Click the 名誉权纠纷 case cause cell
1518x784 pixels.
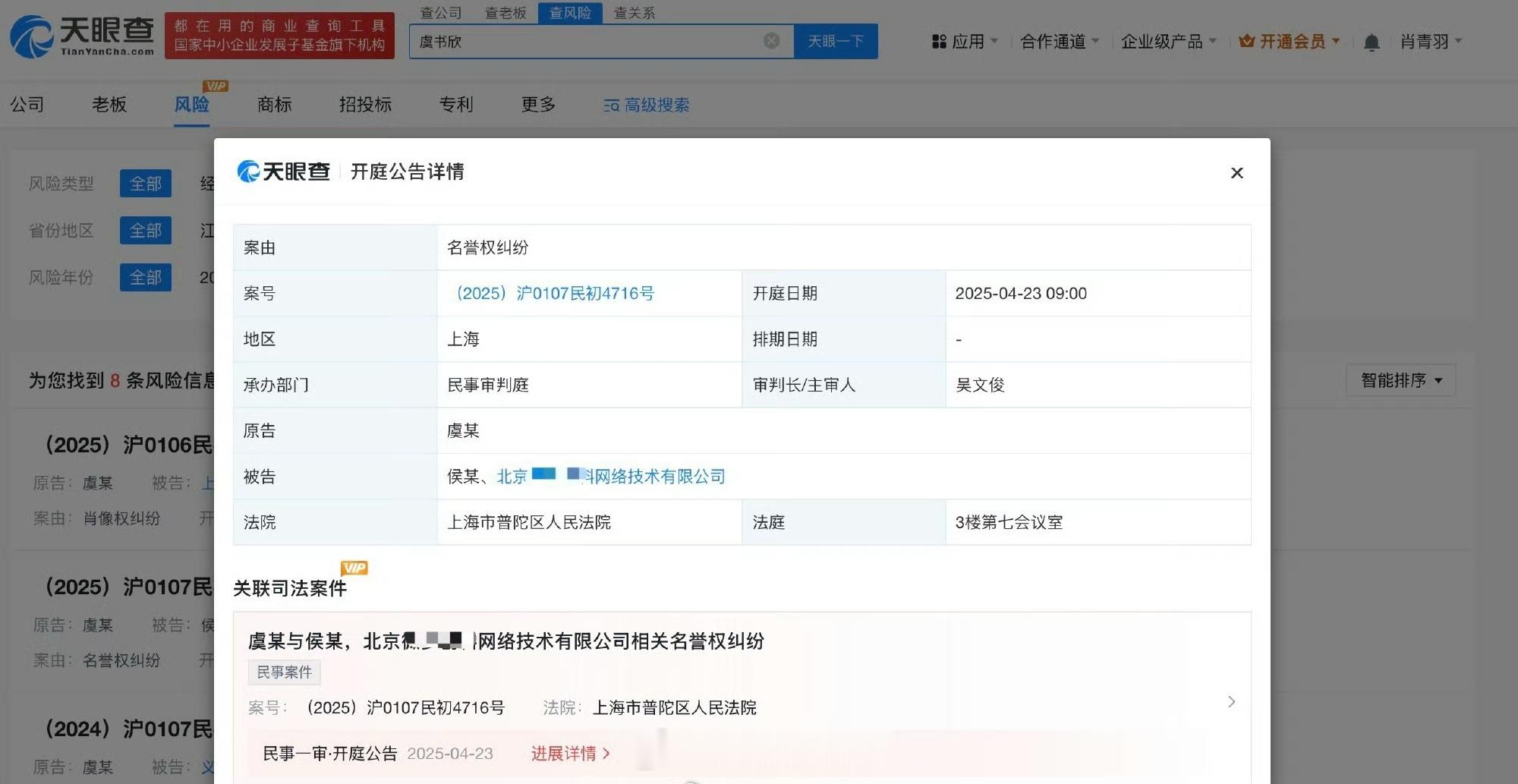[x=488, y=248]
